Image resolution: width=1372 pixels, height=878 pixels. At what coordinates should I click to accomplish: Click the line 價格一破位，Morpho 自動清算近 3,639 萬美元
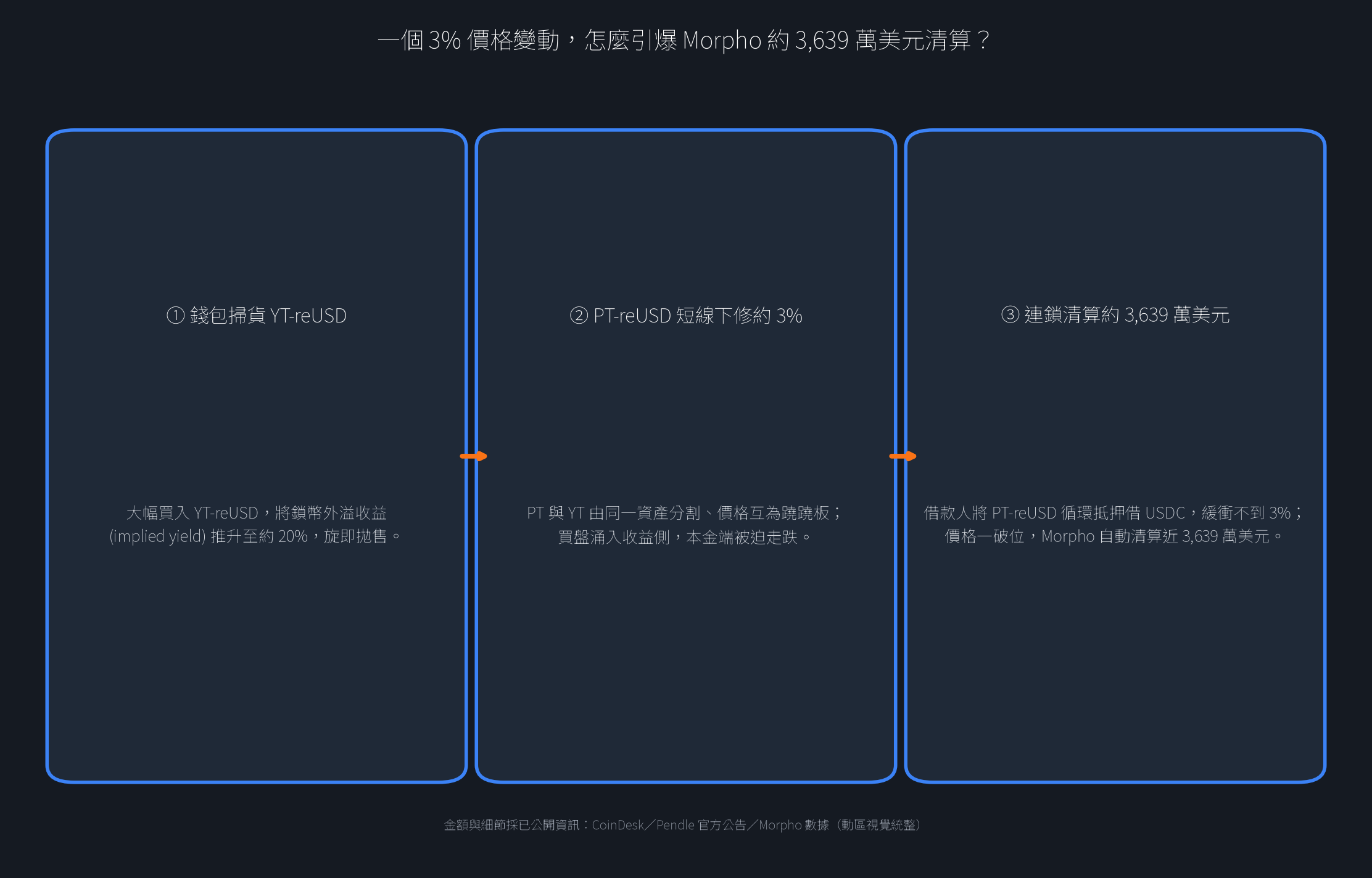1114,536
